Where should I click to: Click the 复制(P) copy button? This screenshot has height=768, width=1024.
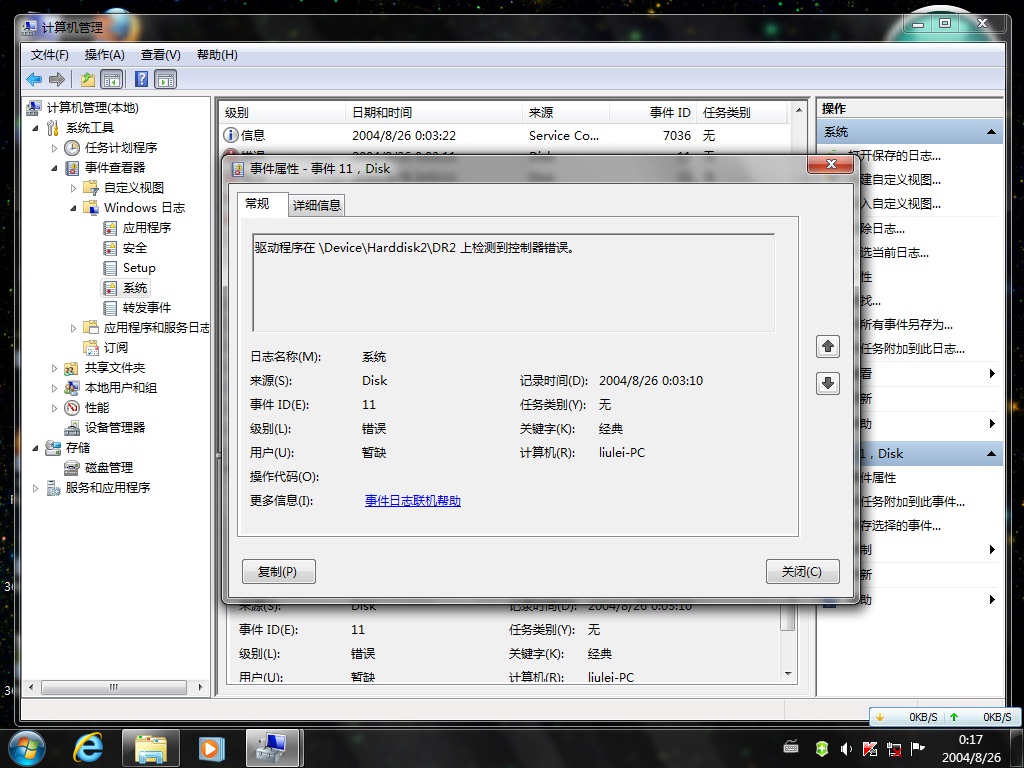click(278, 571)
